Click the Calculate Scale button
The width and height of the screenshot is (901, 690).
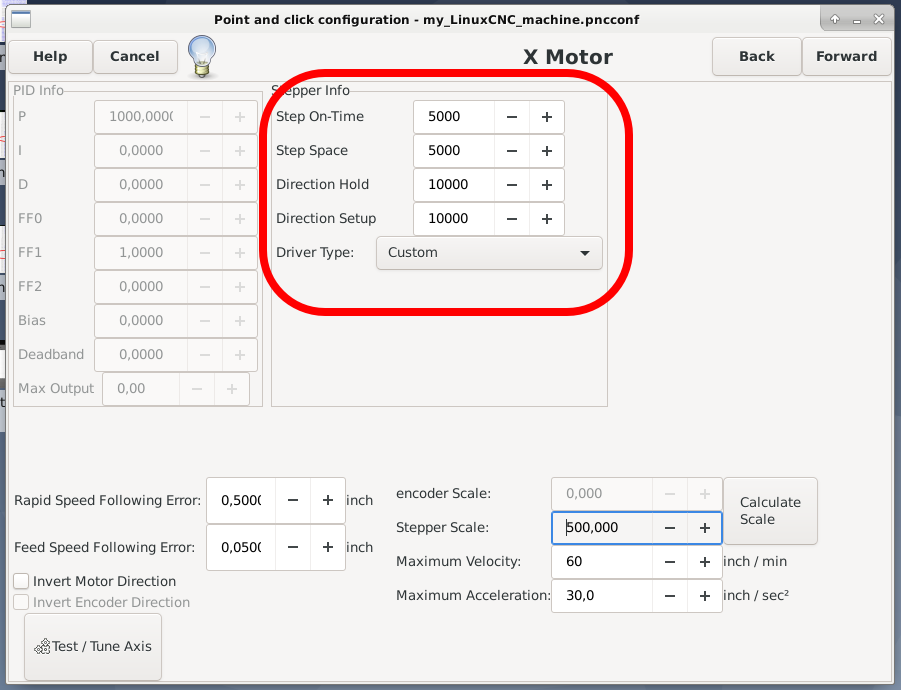click(770, 510)
